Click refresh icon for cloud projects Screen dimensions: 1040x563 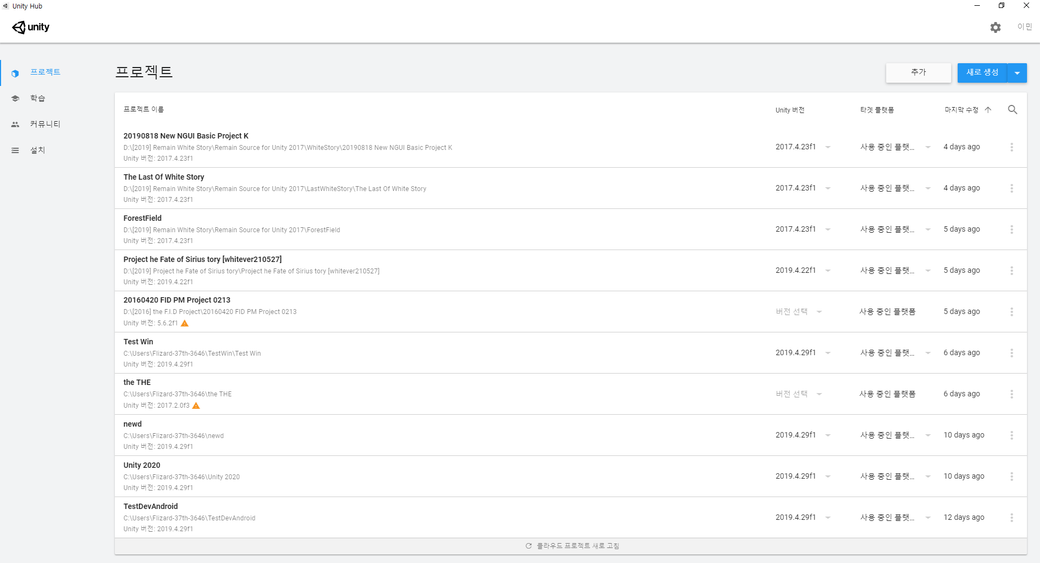coord(528,546)
